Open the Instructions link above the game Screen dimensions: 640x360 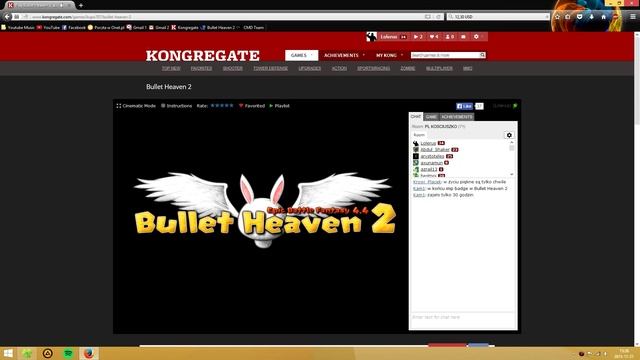point(176,106)
